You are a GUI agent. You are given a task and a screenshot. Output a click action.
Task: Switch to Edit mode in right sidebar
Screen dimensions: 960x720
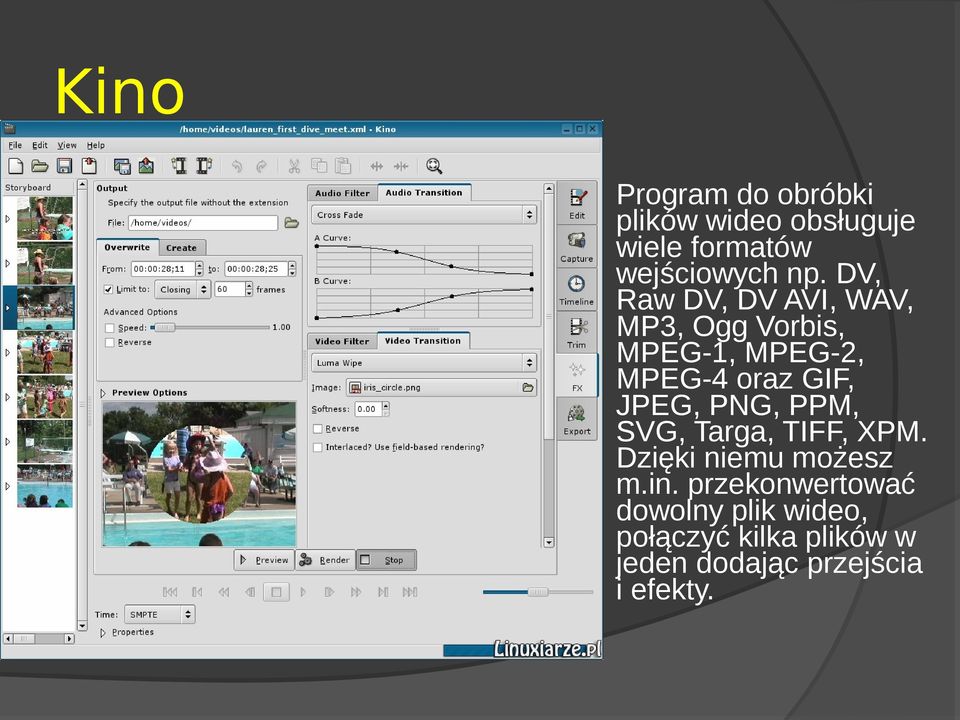(x=577, y=204)
